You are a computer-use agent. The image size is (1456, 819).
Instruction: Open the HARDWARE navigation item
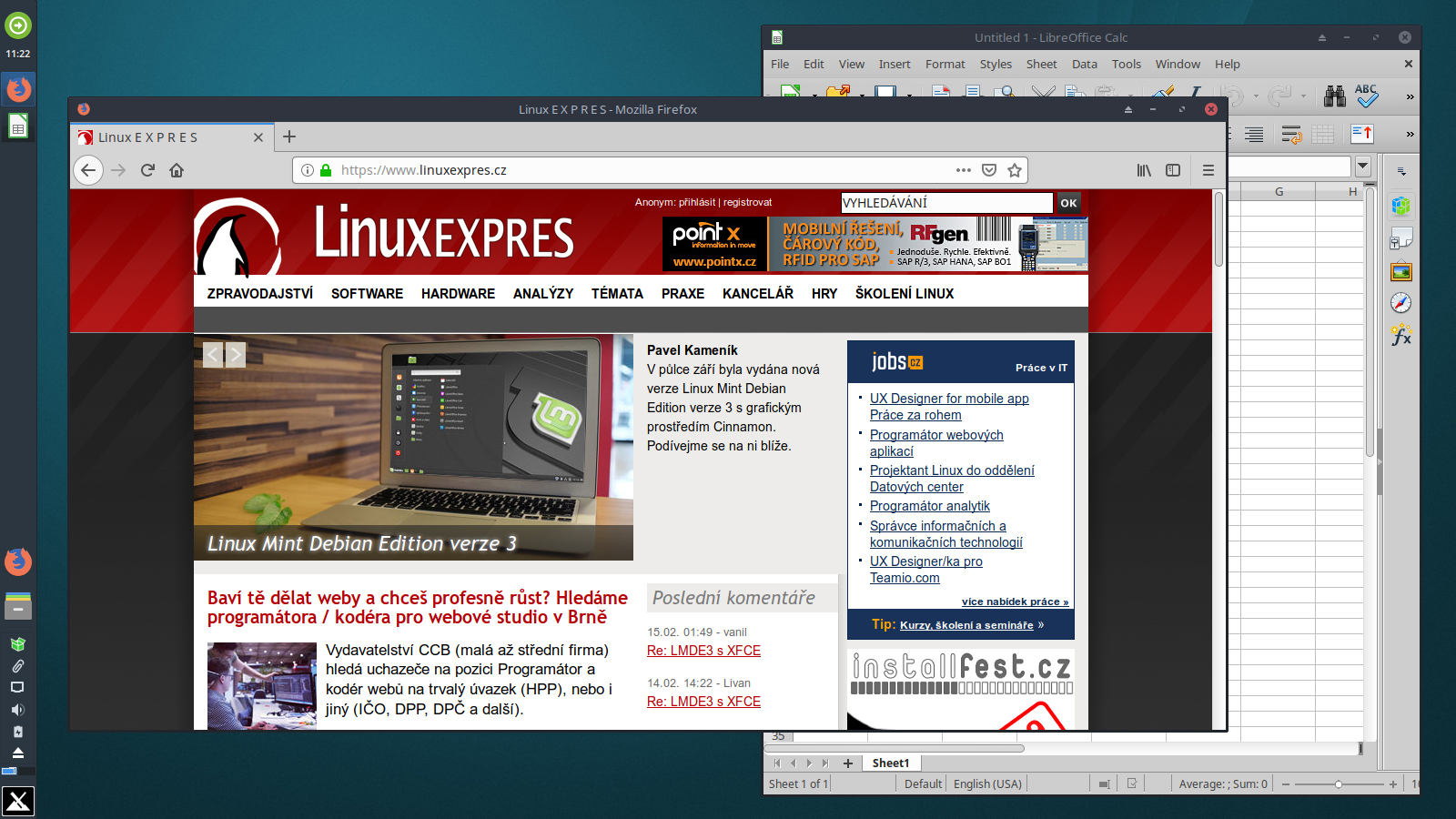pos(458,293)
